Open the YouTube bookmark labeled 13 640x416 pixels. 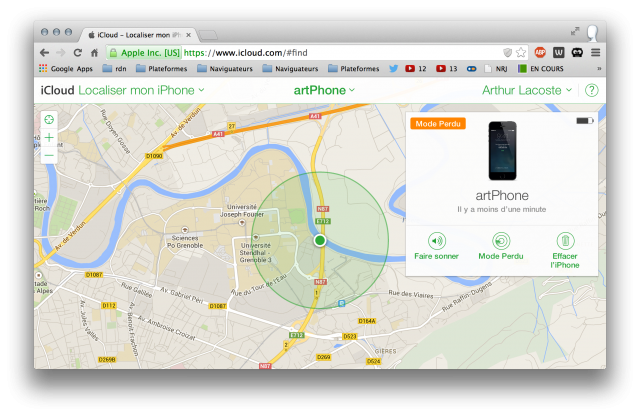tap(447, 69)
